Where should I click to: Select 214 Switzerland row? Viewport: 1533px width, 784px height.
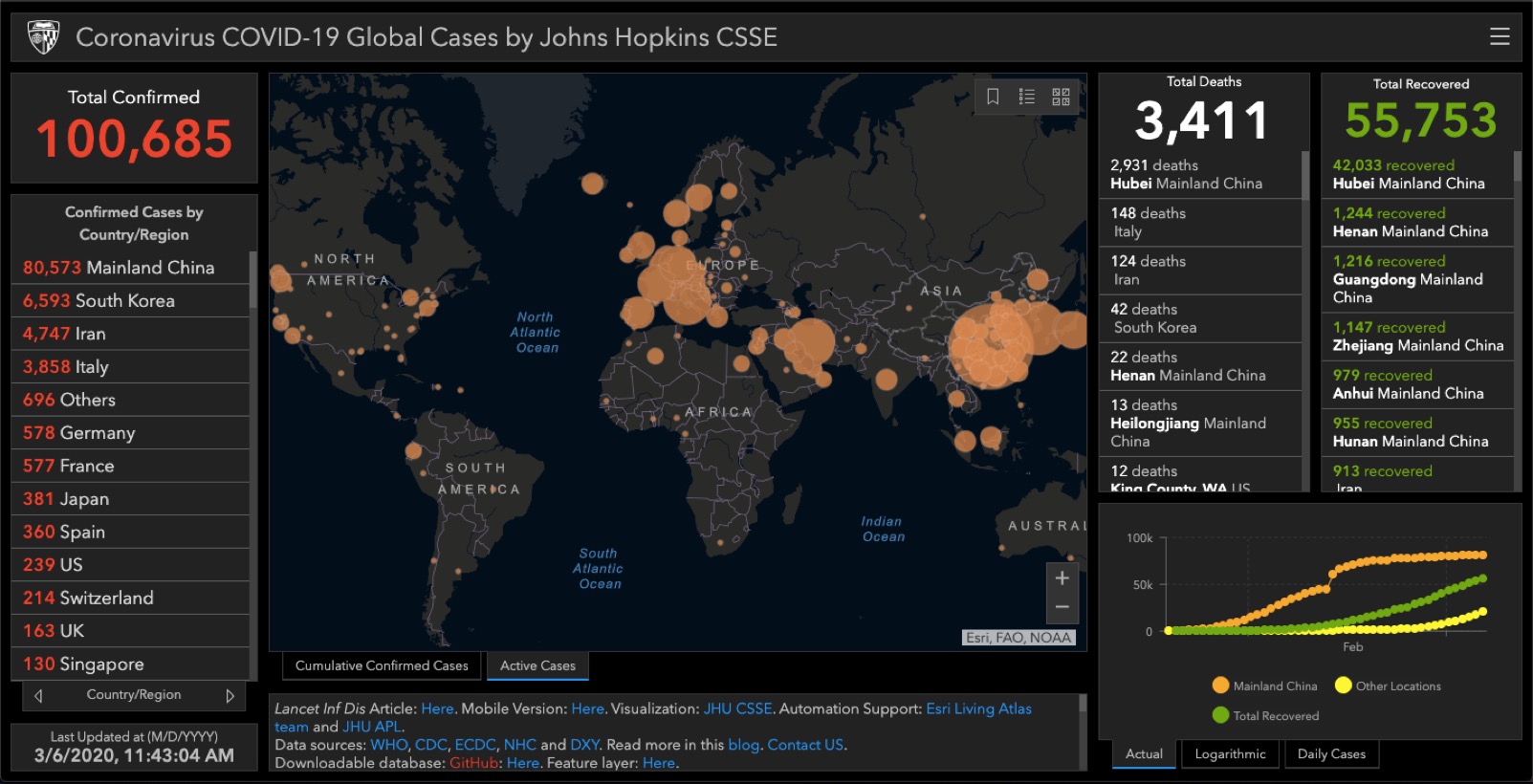[x=130, y=598]
